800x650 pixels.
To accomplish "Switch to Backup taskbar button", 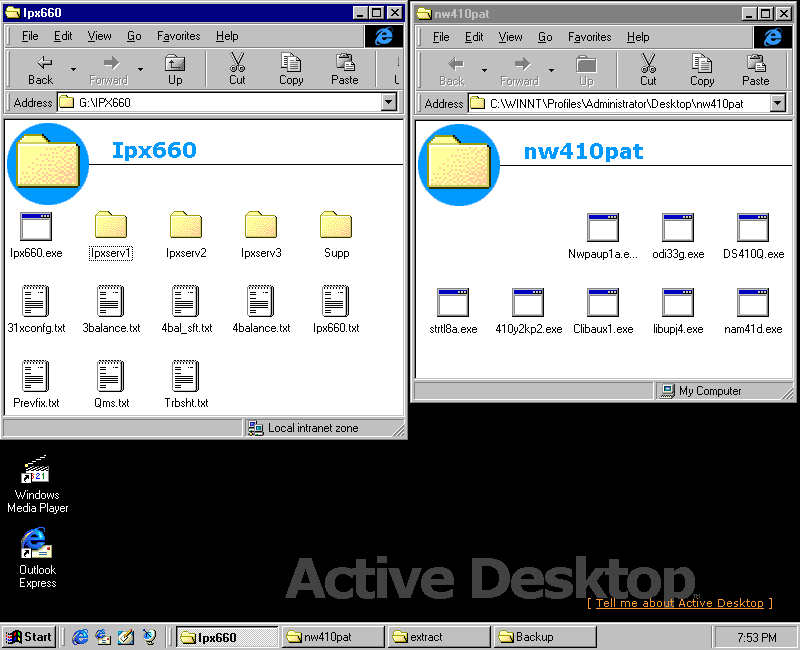I will pos(545,637).
